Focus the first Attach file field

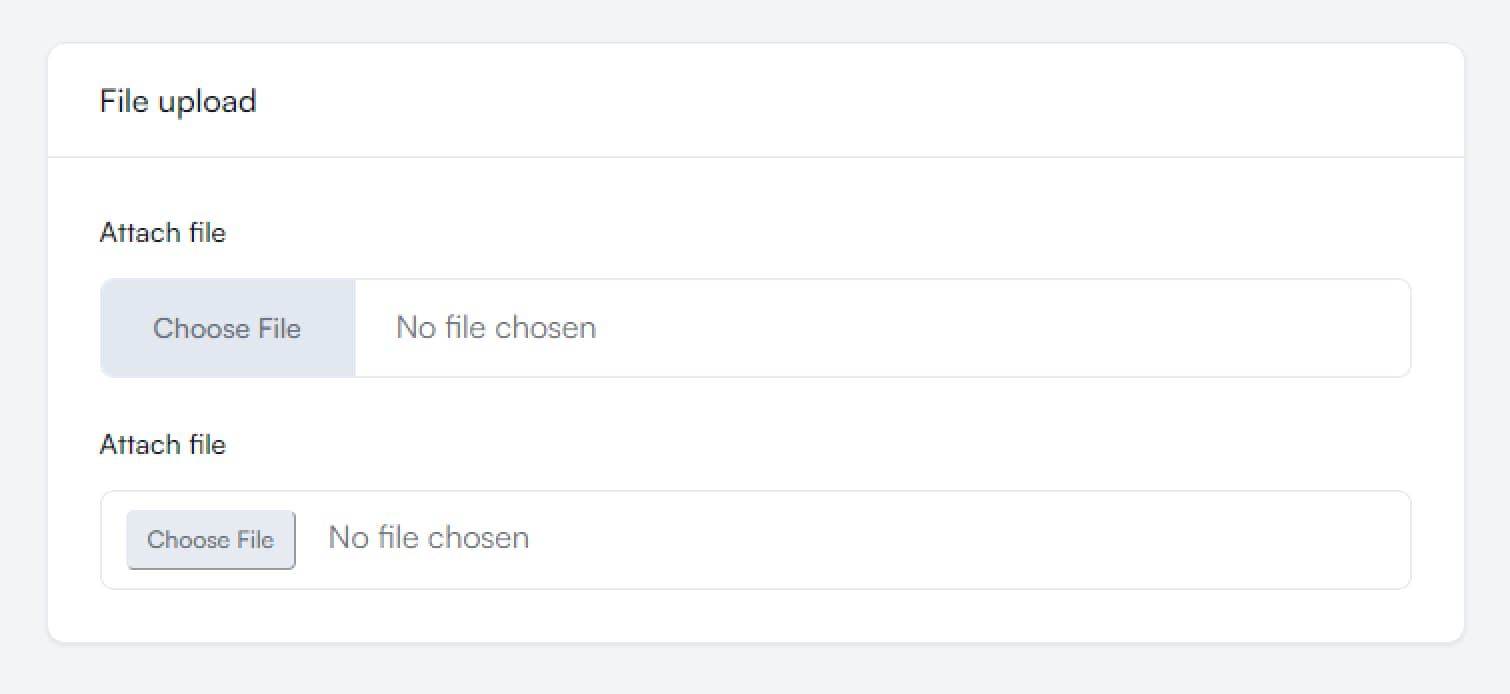tap(700, 328)
